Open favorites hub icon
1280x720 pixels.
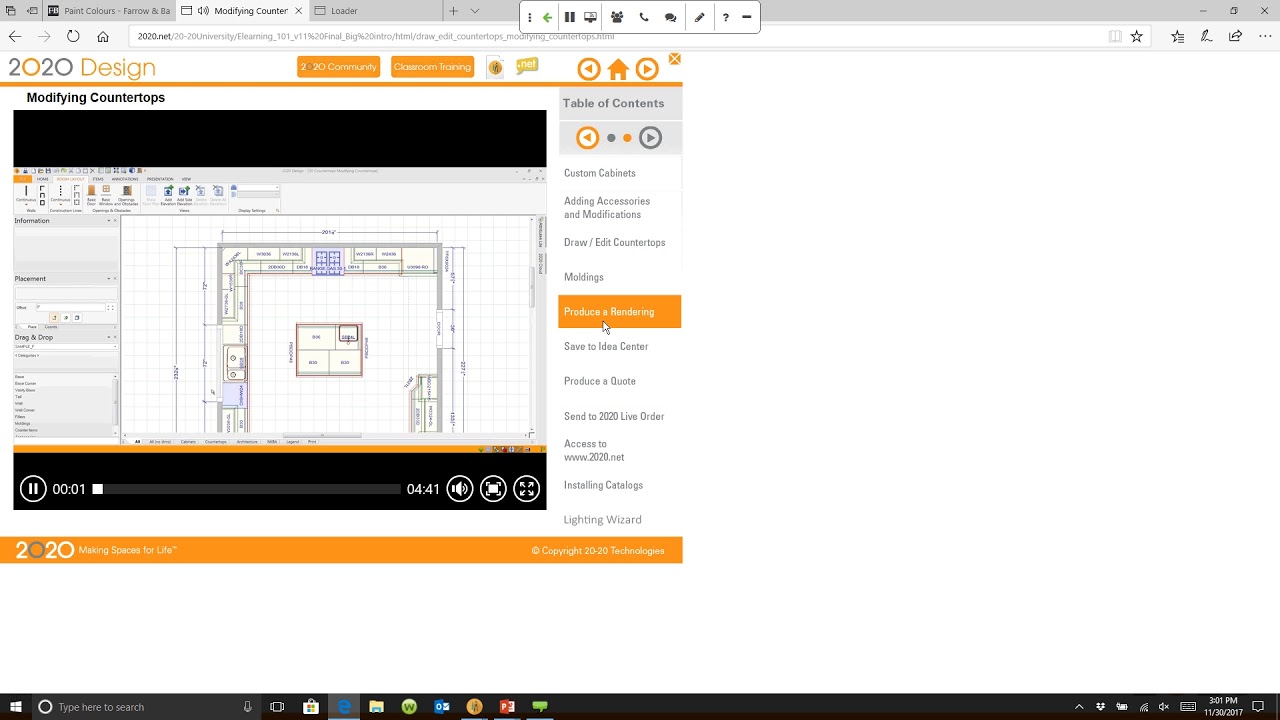point(1177,36)
